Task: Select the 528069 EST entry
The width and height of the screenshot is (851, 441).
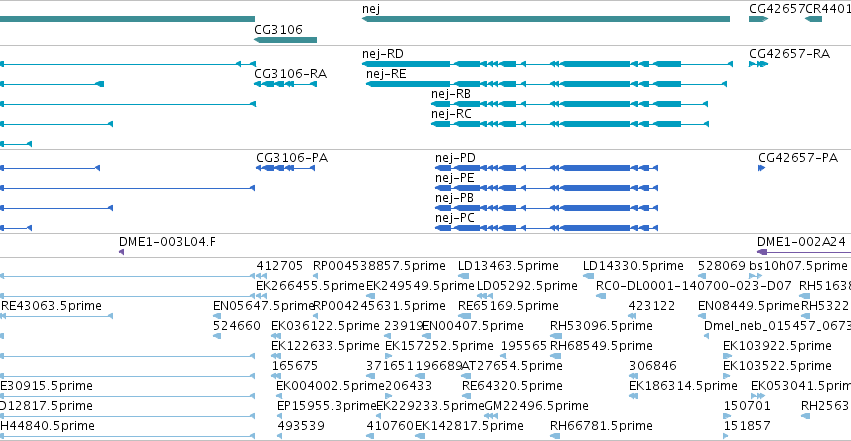Action: 722,266
